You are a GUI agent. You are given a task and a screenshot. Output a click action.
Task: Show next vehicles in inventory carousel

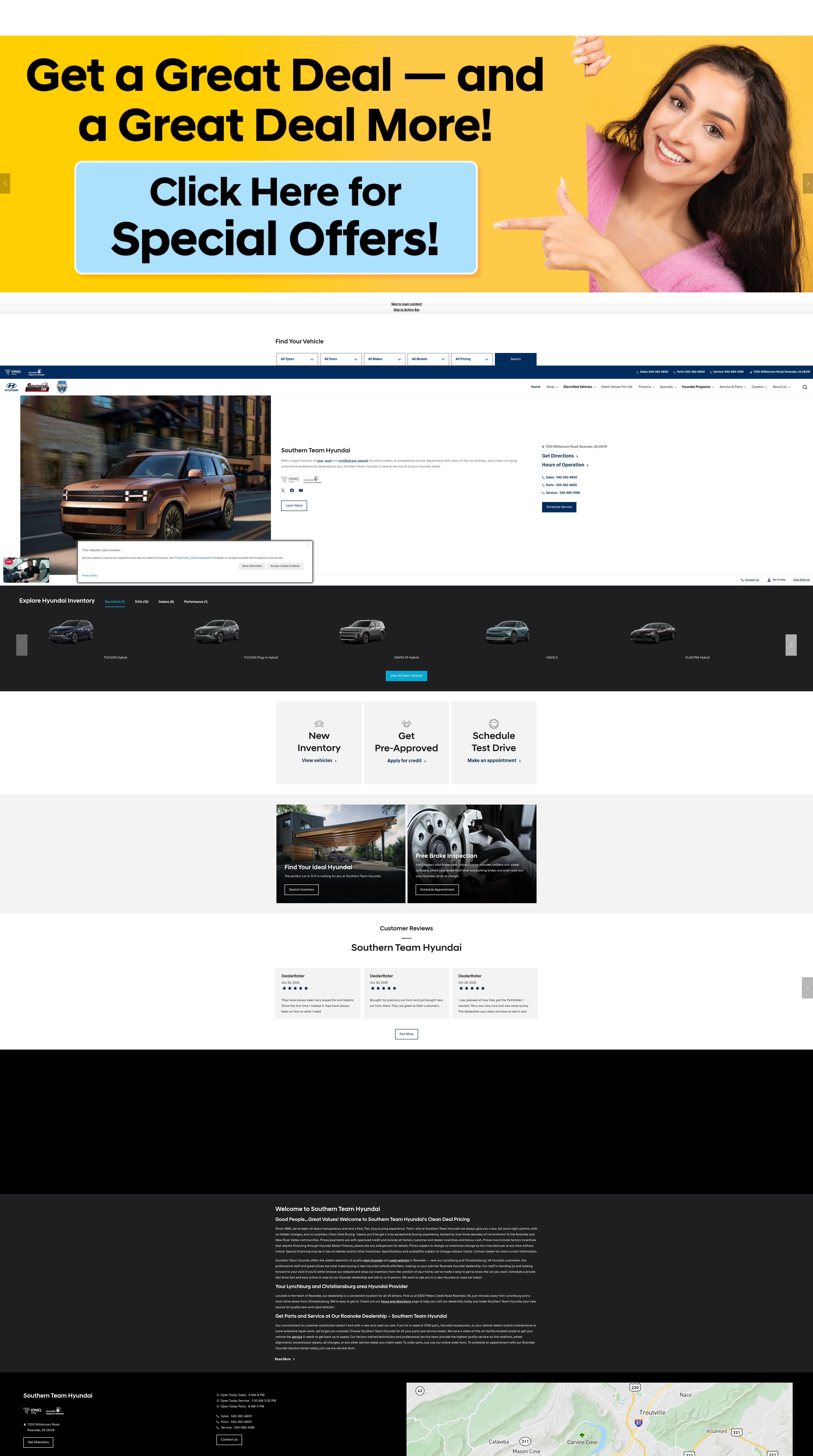pos(791,645)
